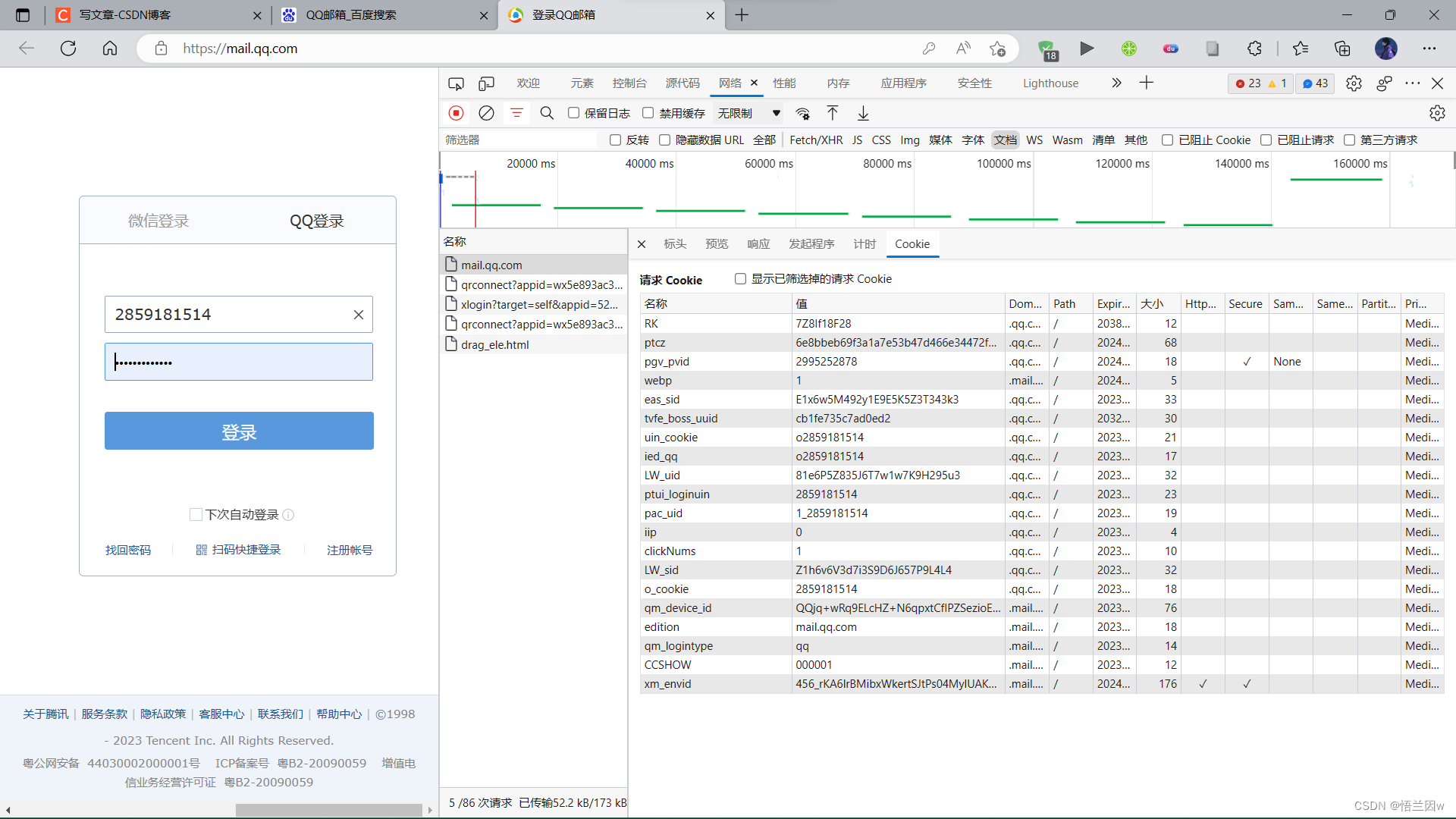The width and height of the screenshot is (1456, 819).
Task: Select the drag_ele.html request
Action: pyautogui.click(x=534, y=345)
